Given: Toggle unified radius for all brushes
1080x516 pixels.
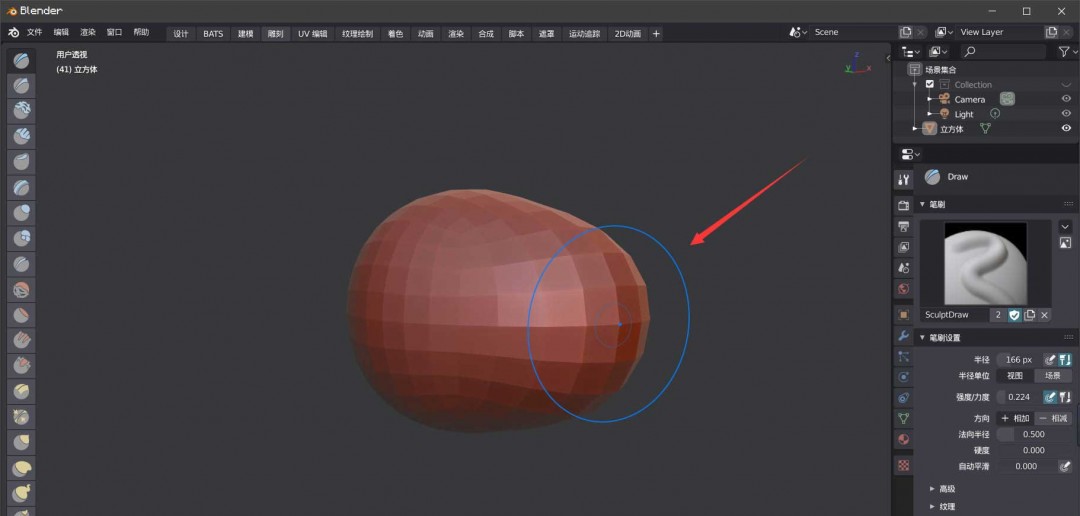Looking at the screenshot, I should (x=1065, y=360).
